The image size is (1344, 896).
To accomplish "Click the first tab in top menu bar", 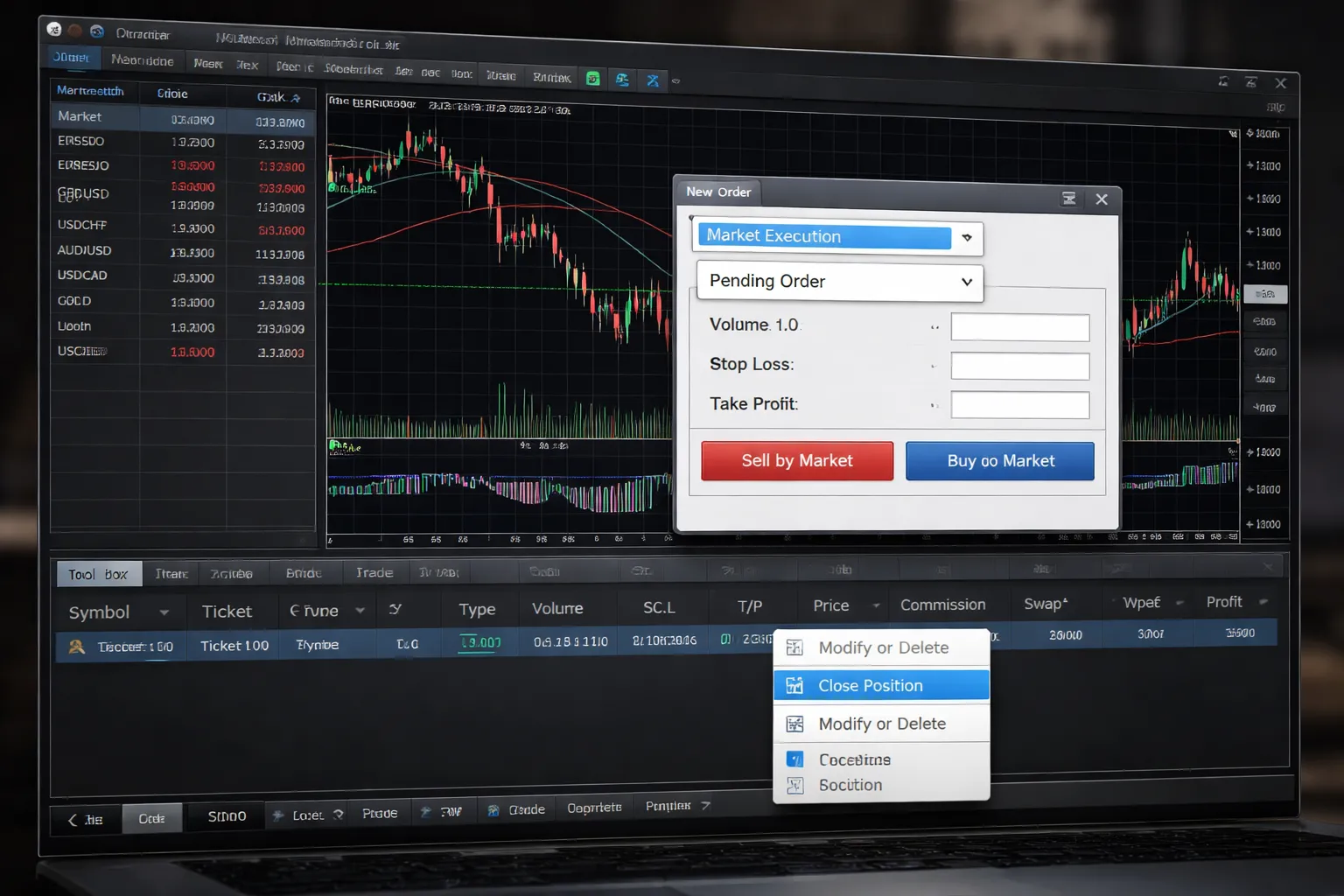I will tap(72, 58).
